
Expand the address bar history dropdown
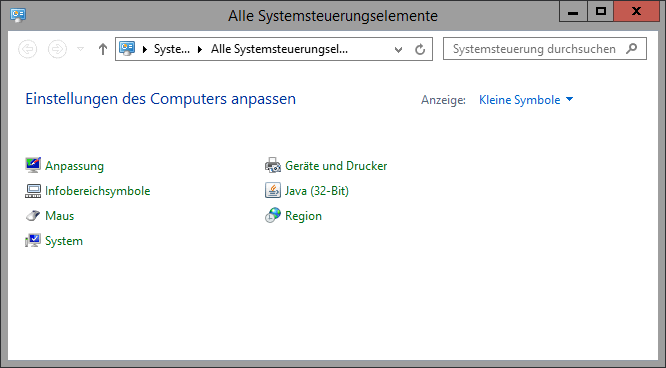(x=398, y=50)
